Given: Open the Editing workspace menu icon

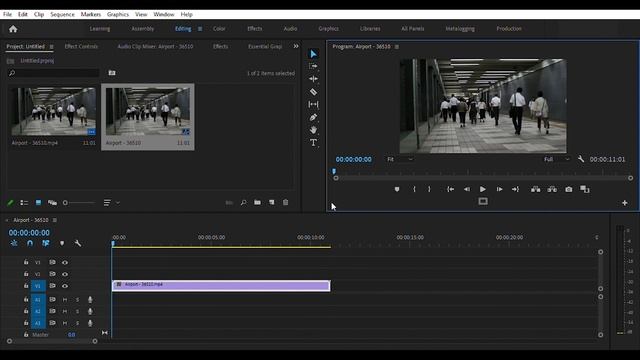Looking at the screenshot, I should click(x=200, y=29).
